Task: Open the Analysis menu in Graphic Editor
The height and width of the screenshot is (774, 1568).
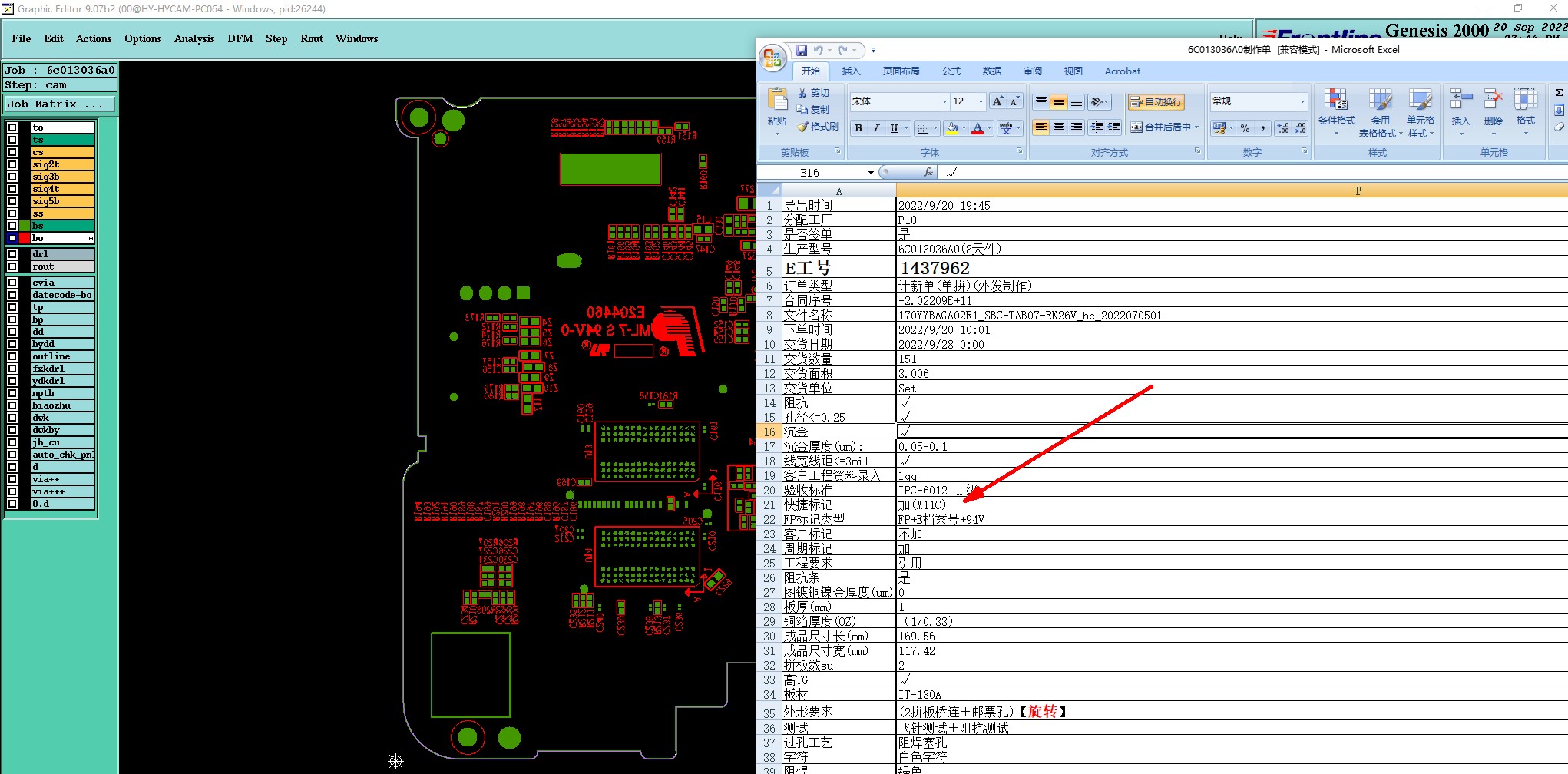Action: coord(194,38)
